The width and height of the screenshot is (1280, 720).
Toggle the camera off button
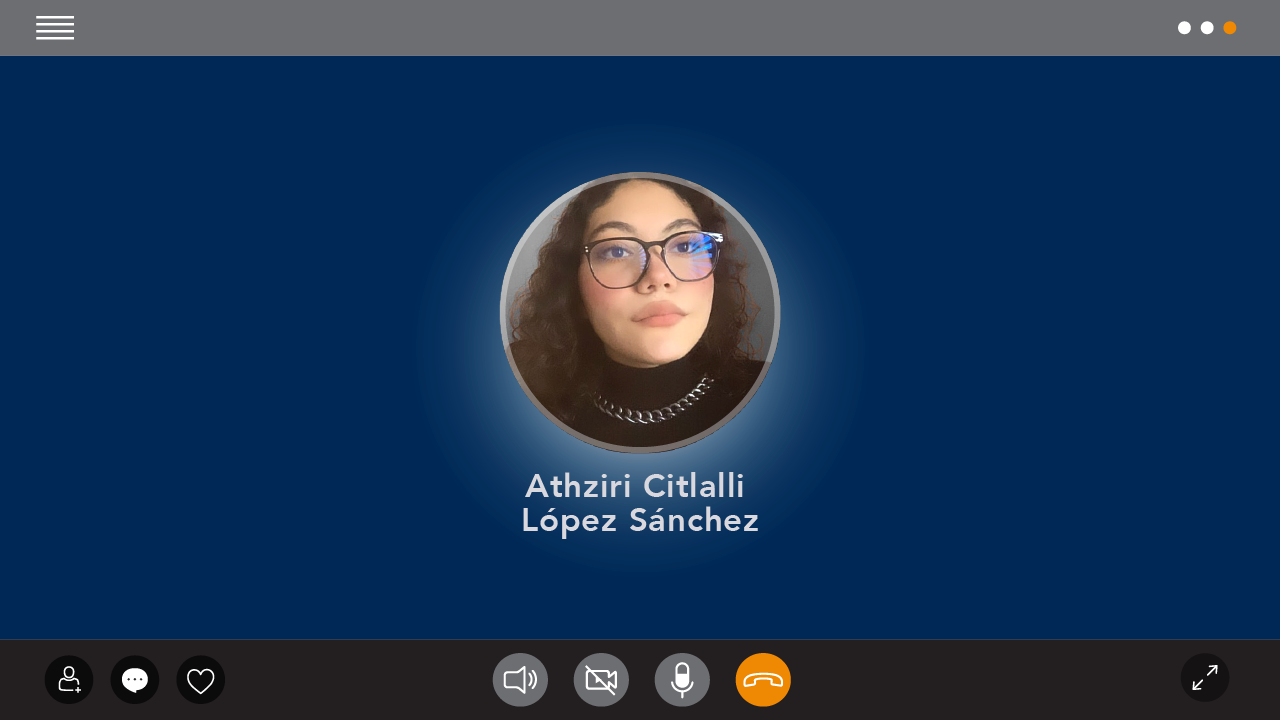tap(601, 680)
